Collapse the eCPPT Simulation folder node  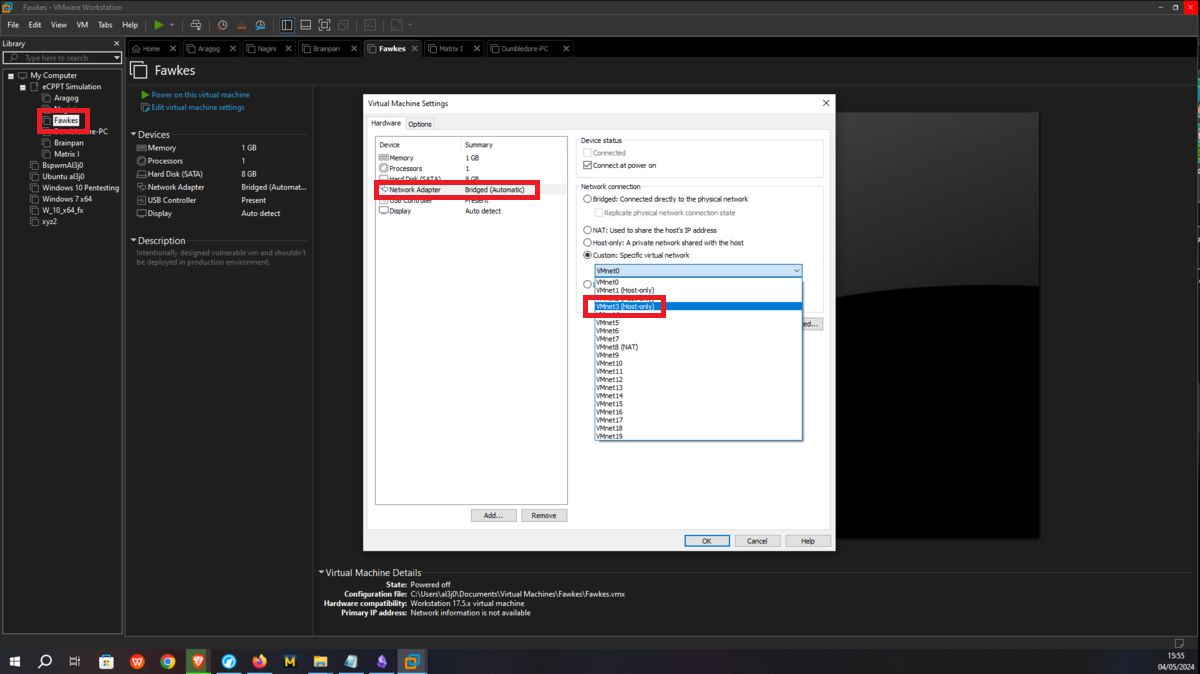(22, 87)
